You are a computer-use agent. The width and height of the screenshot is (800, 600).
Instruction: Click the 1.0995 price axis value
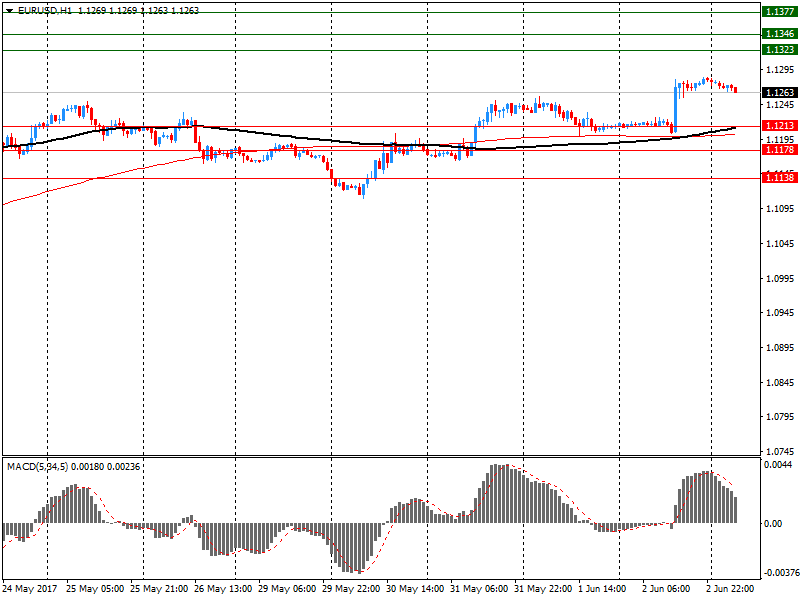[x=780, y=279]
